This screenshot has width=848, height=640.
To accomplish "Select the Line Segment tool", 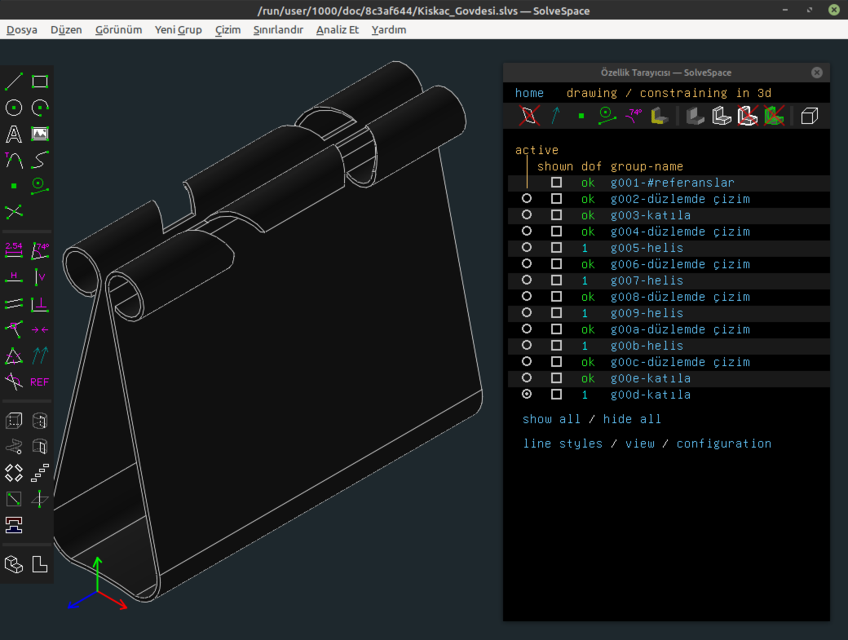I will (14, 80).
